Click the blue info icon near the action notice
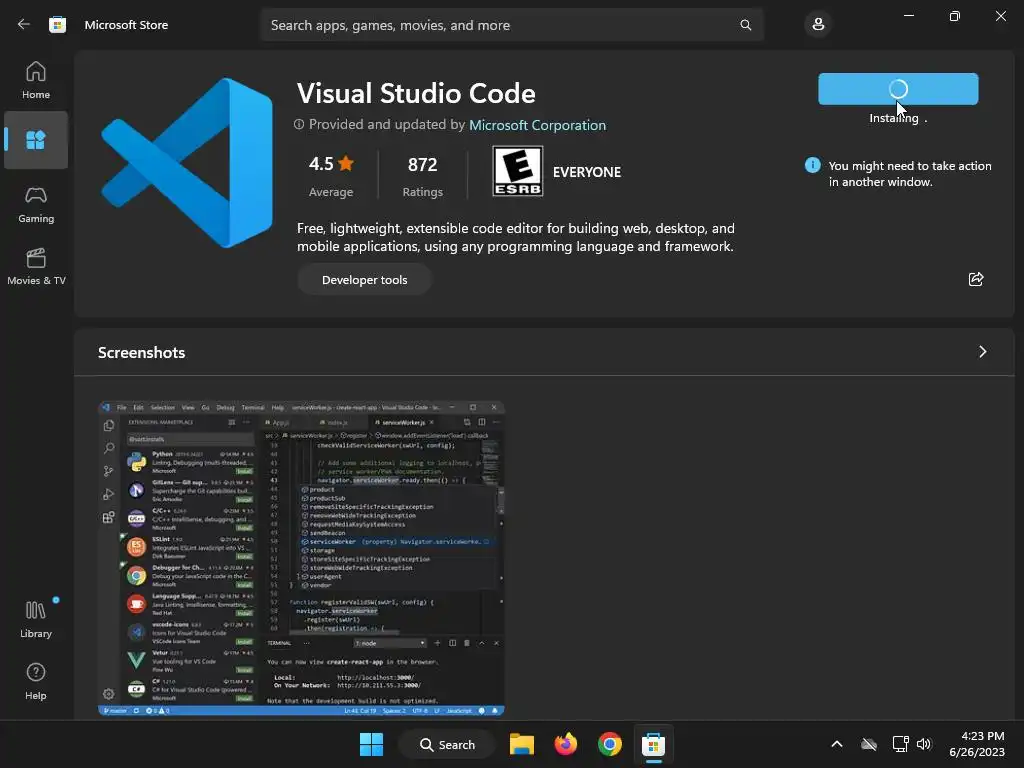Screen dimensions: 1024x768 (812, 165)
